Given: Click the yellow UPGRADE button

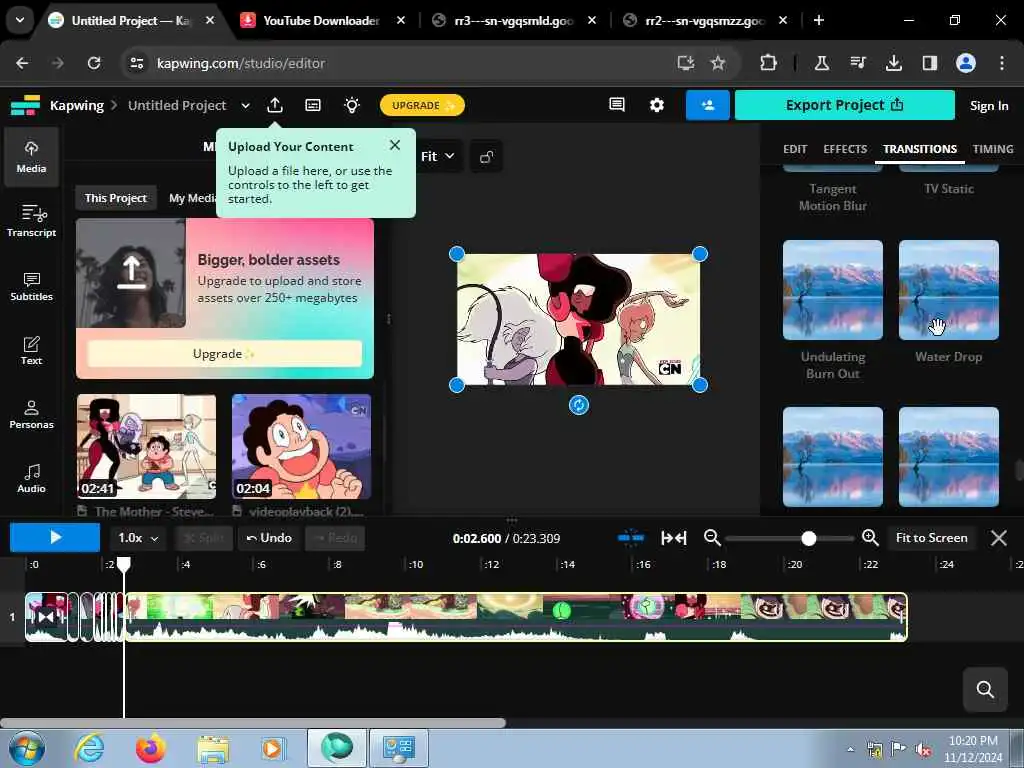Looking at the screenshot, I should tap(422, 105).
